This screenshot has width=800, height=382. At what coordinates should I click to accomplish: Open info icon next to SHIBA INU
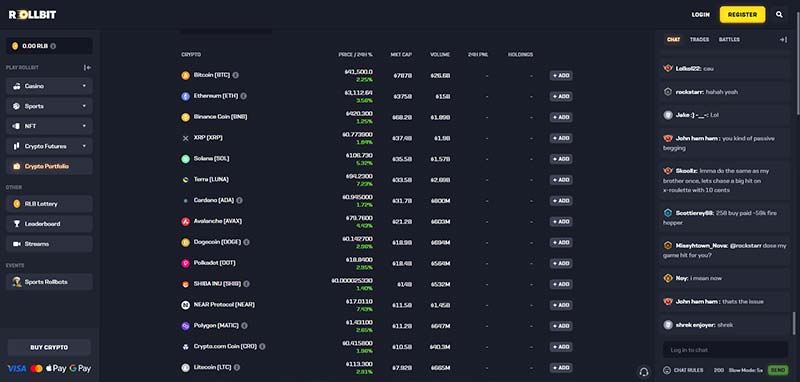[246, 284]
